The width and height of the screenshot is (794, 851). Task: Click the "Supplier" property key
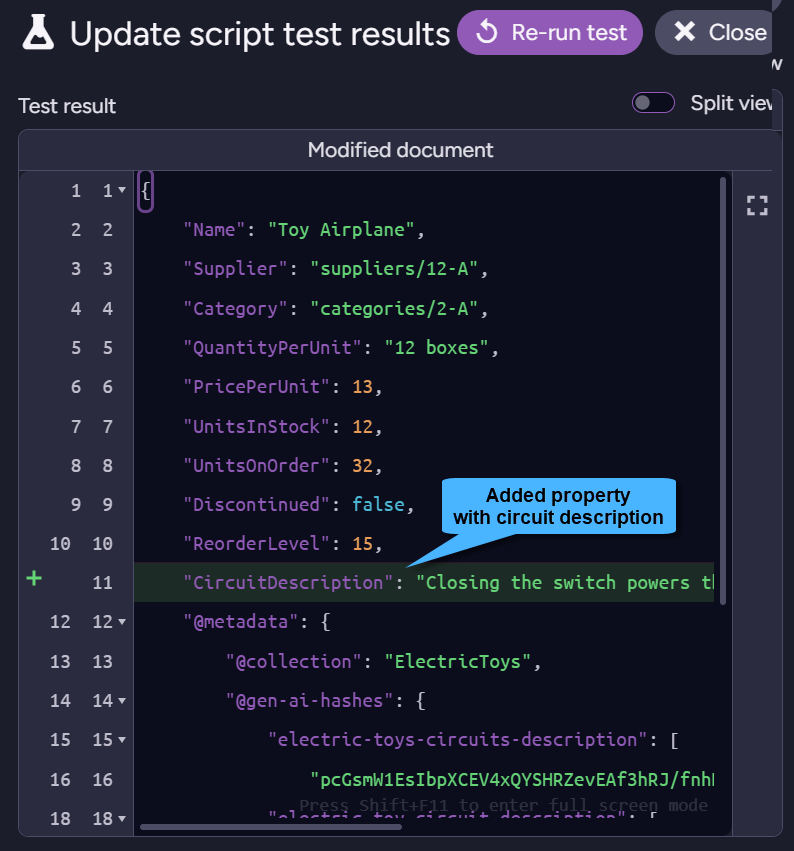236,269
